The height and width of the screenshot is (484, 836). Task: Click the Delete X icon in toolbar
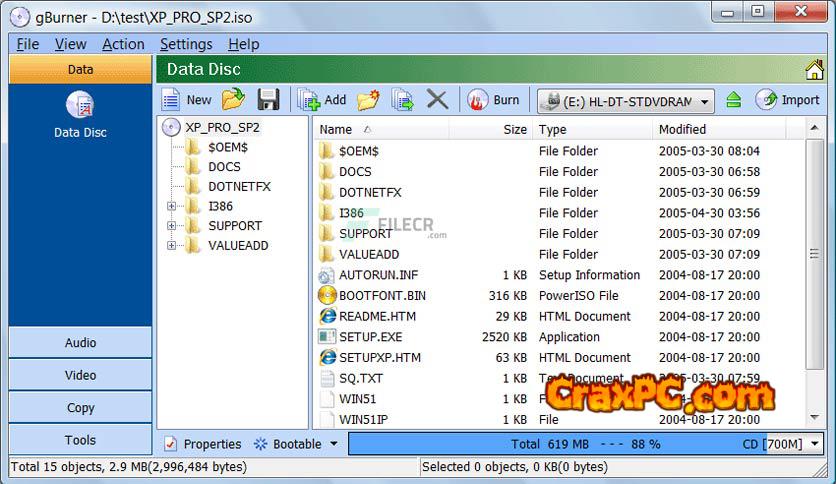(x=436, y=99)
